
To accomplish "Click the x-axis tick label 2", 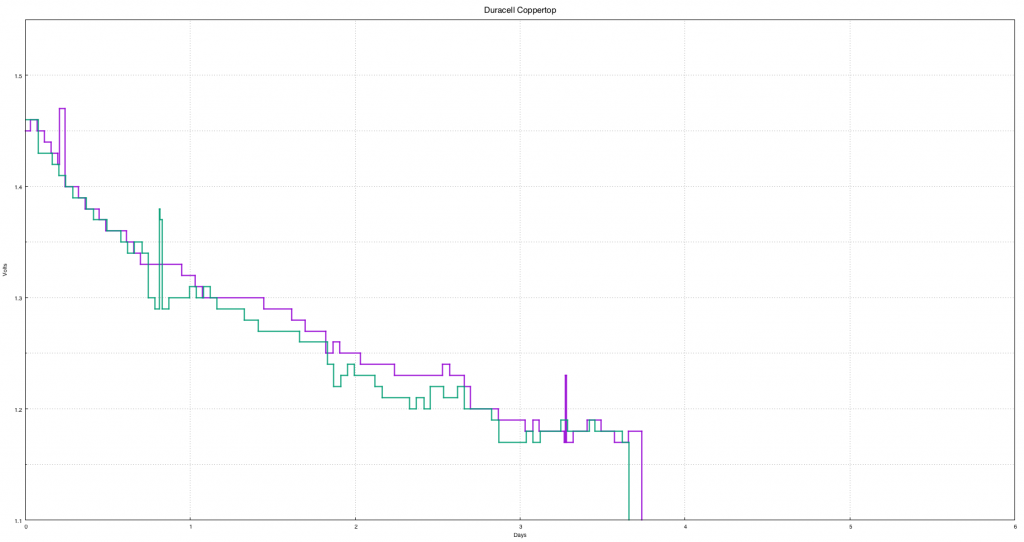I will (x=355, y=526).
